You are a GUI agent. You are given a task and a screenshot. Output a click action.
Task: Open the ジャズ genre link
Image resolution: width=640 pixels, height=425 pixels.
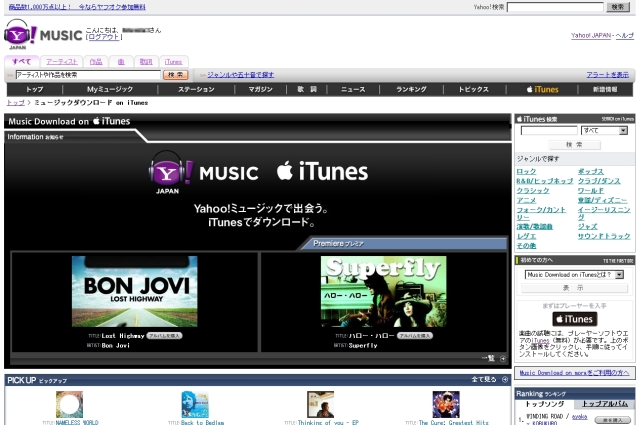coord(587,226)
